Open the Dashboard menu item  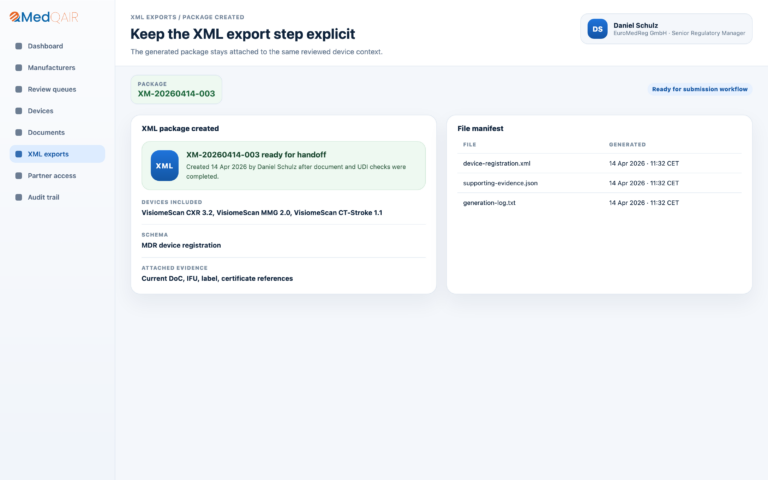click(57, 46)
